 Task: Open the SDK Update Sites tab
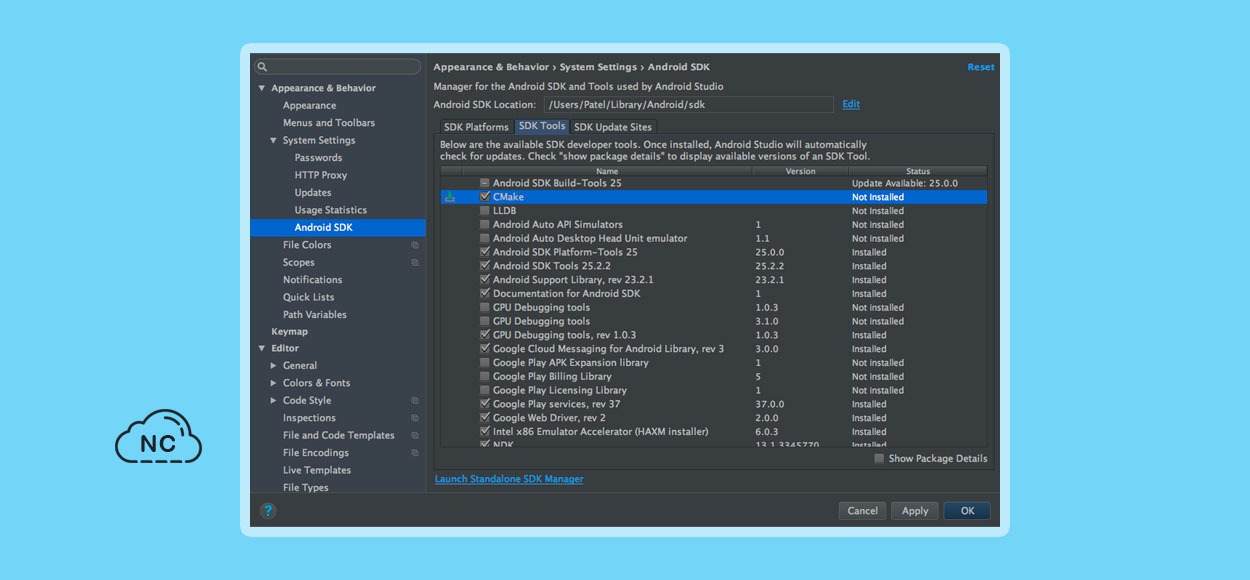coord(613,127)
